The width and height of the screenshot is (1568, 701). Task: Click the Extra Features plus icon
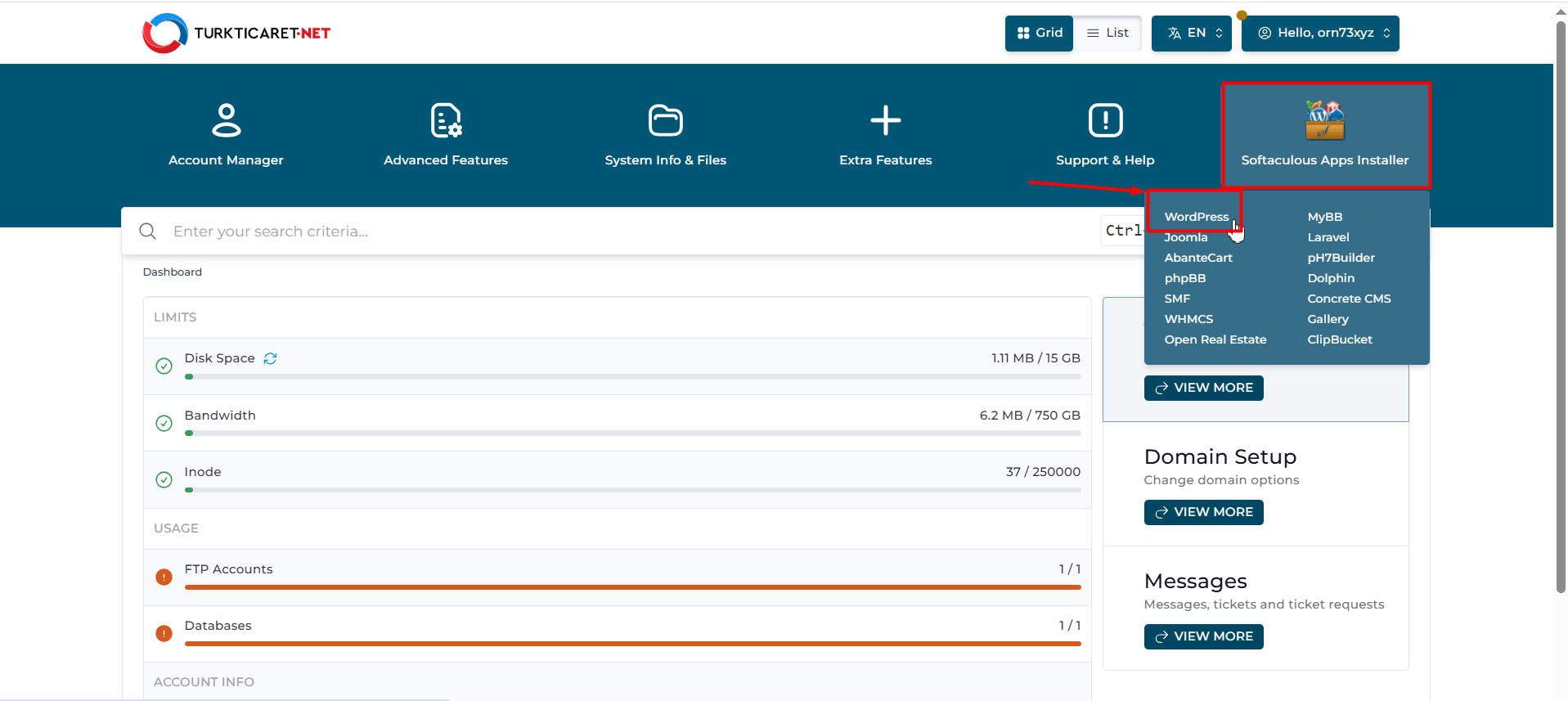pos(885,120)
